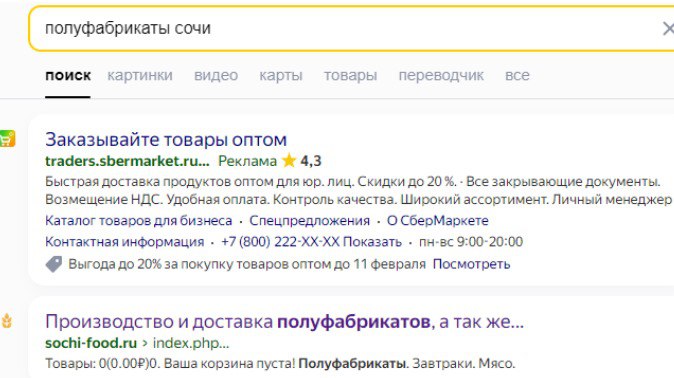Click the SberMarket shopping cart favicon
Image resolution: width=674 pixels, height=378 pixels.
pyautogui.click(x=7, y=138)
